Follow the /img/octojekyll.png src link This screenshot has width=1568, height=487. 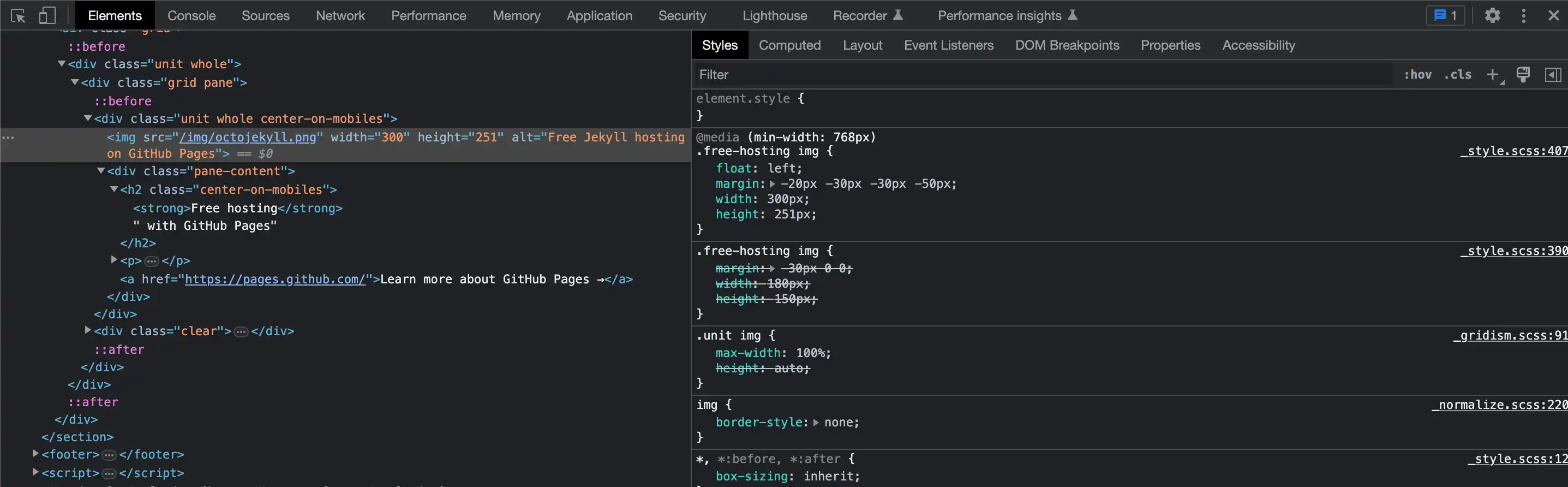(x=247, y=138)
